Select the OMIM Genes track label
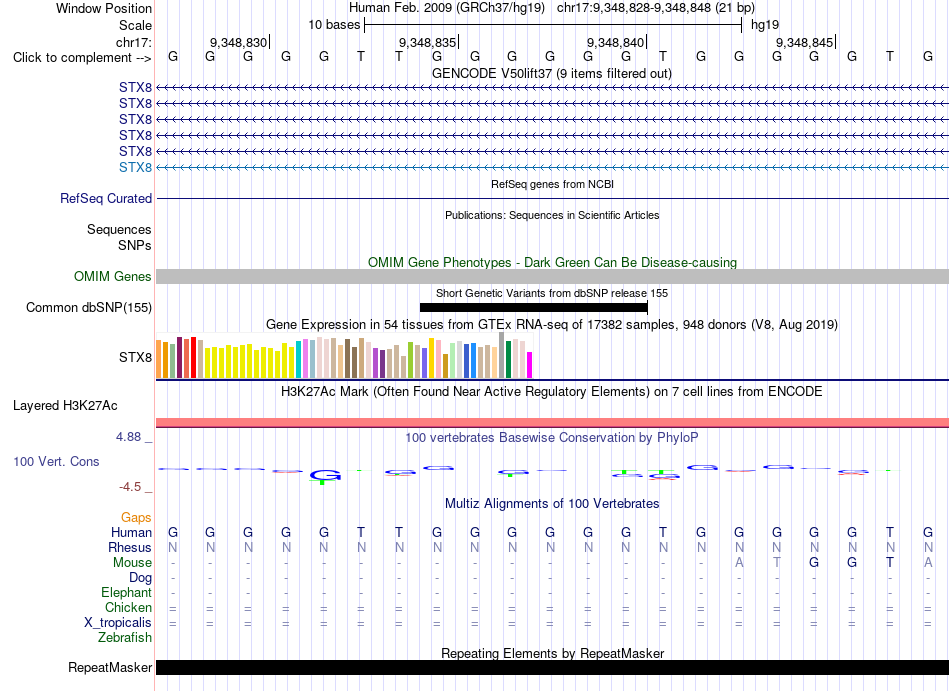Image resolution: width=950 pixels, height=691 pixels. click(113, 276)
